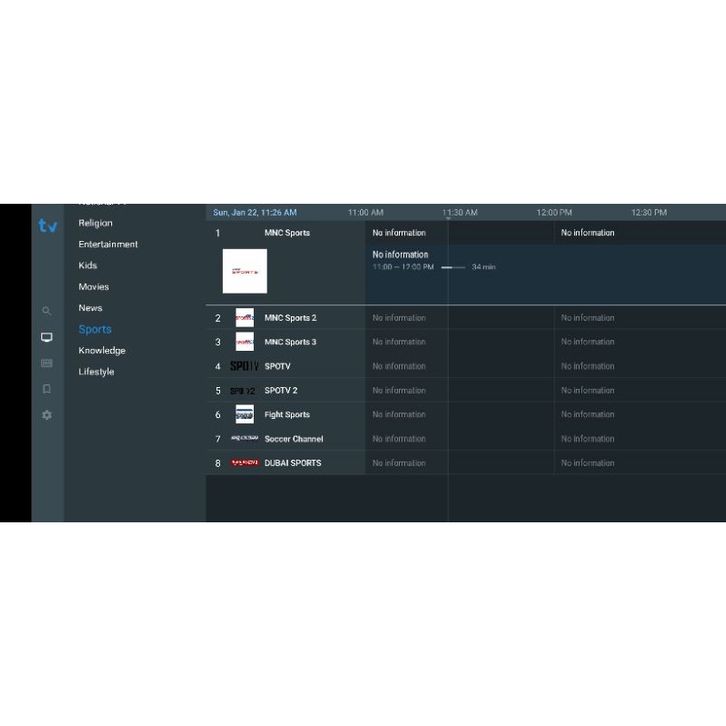Open MNC Sports 2 11:00 AM program cell

459,318
